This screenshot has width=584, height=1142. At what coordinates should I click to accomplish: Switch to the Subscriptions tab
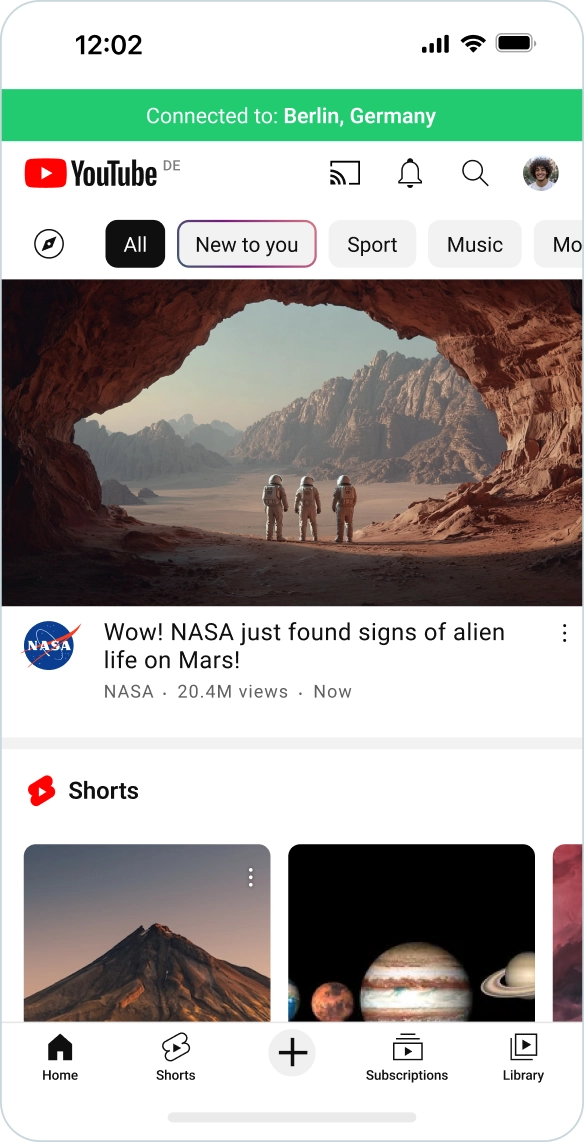point(407,1058)
